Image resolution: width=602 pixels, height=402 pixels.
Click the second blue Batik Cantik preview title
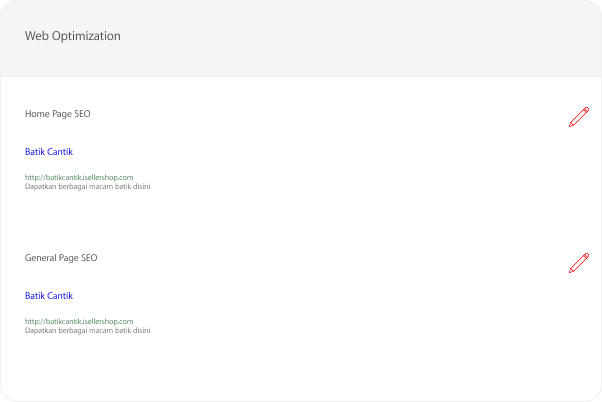tap(49, 296)
